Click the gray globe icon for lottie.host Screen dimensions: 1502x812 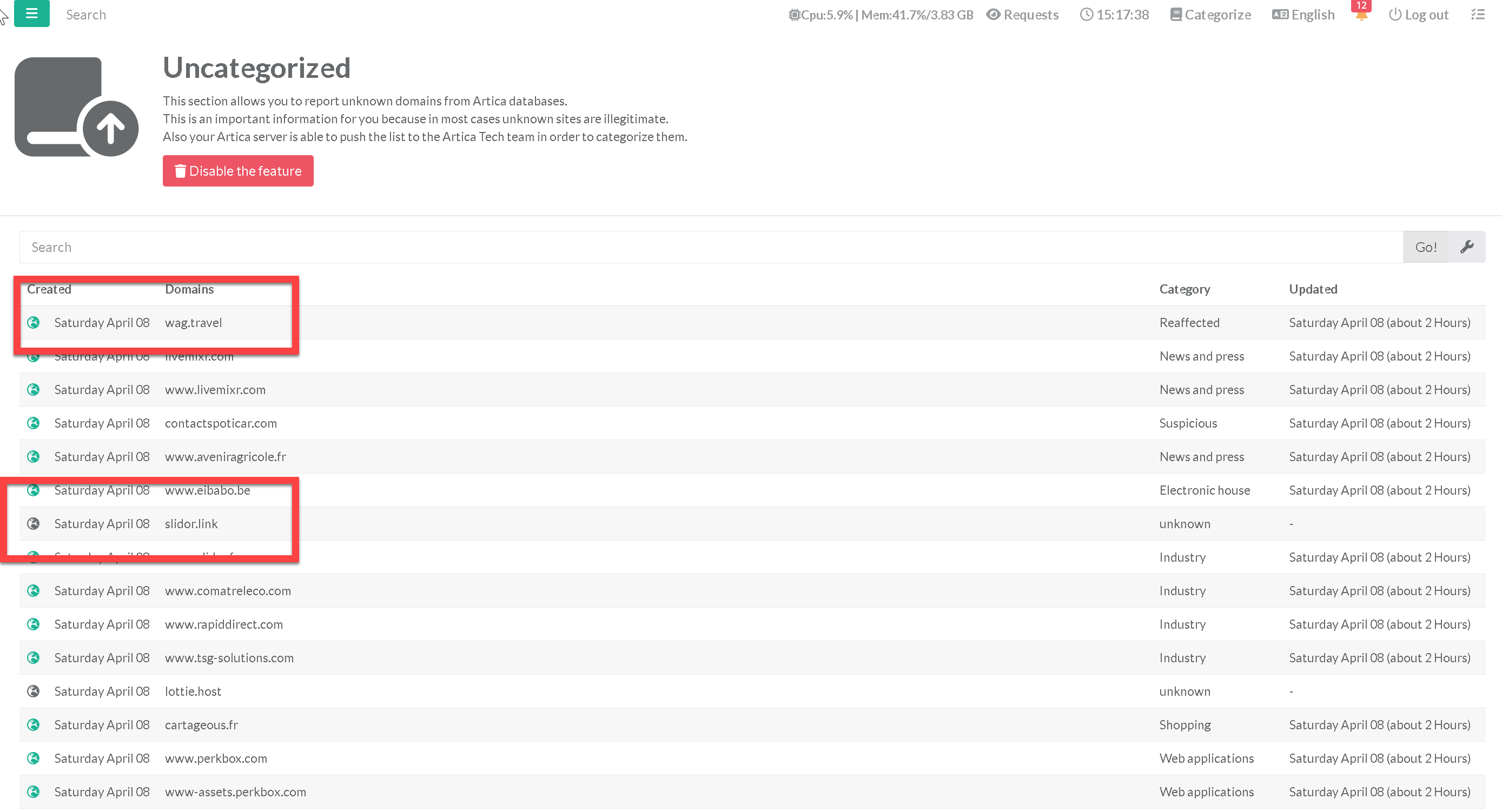(x=34, y=691)
